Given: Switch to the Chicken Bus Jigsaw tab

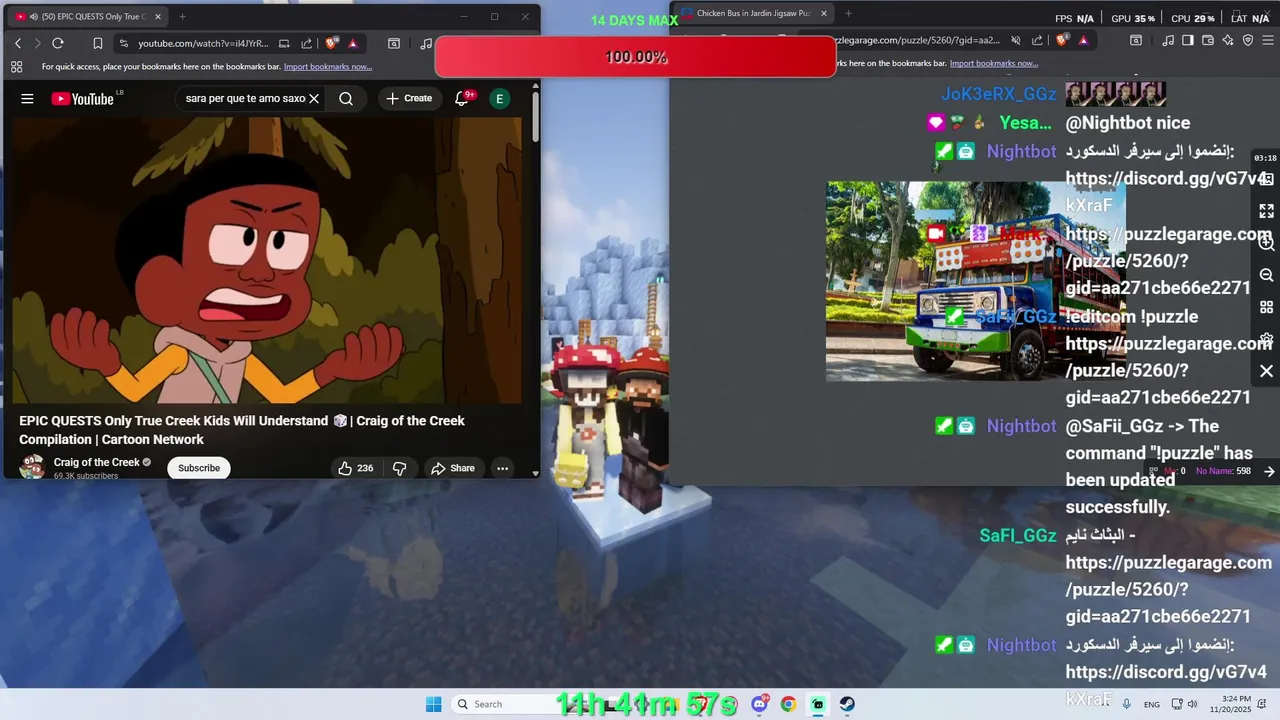Looking at the screenshot, I should (754, 14).
